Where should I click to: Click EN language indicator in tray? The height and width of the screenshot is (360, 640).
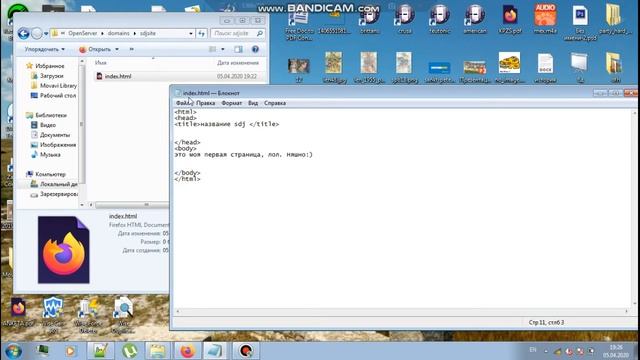(533, 350)
